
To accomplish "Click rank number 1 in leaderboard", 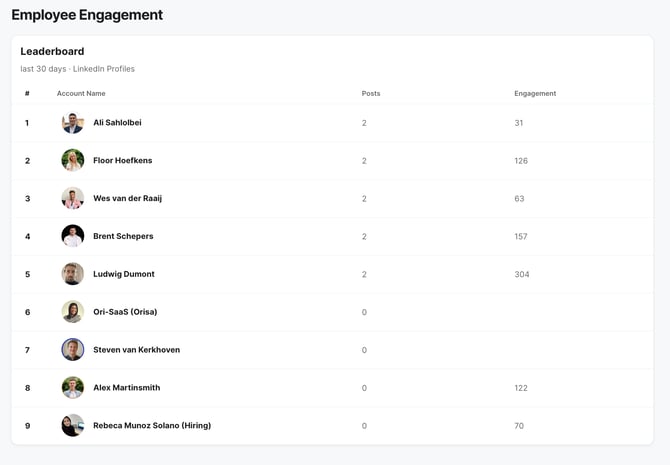I will coord(27,123).
